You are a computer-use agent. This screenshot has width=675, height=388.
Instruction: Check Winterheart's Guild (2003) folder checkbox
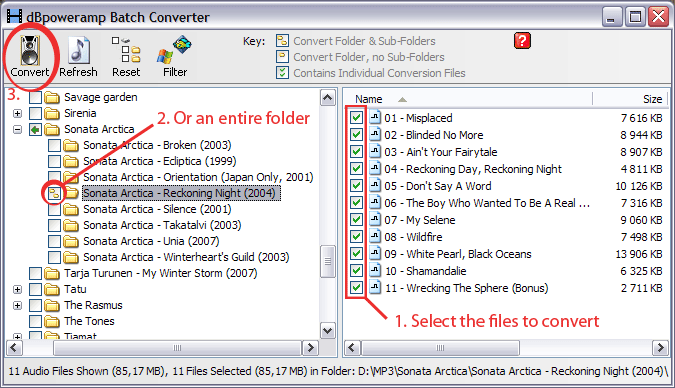coord(54,257)
